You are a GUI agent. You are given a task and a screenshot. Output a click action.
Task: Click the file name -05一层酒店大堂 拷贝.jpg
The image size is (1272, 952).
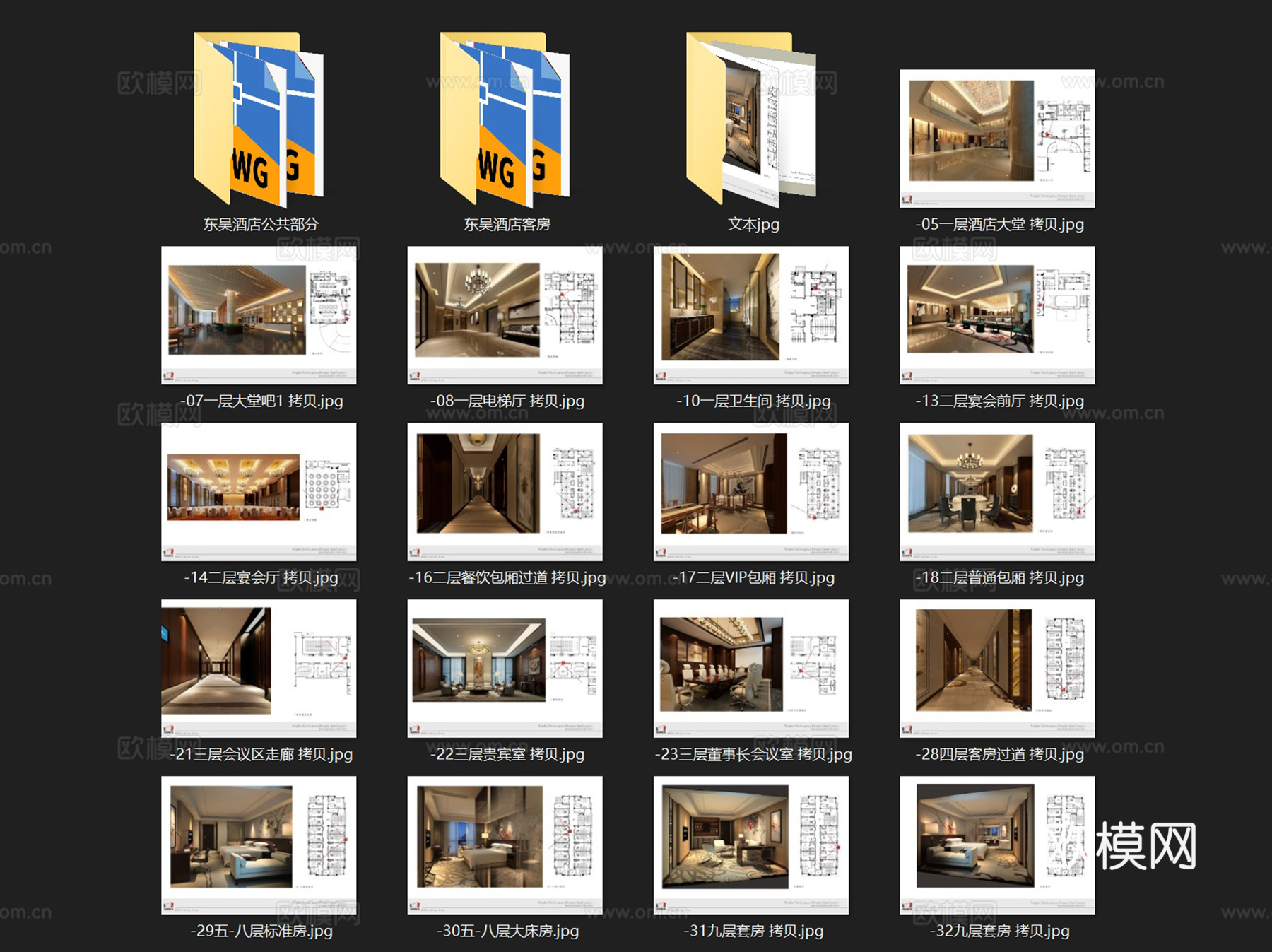point(999,224)
